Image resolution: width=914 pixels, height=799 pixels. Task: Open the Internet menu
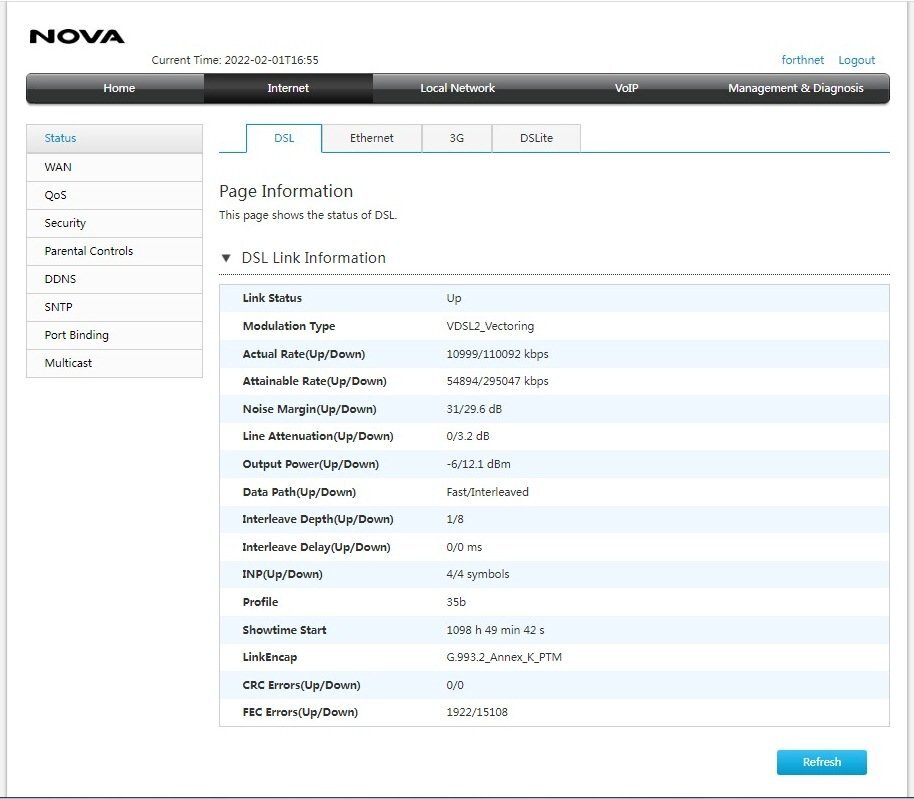288,88
